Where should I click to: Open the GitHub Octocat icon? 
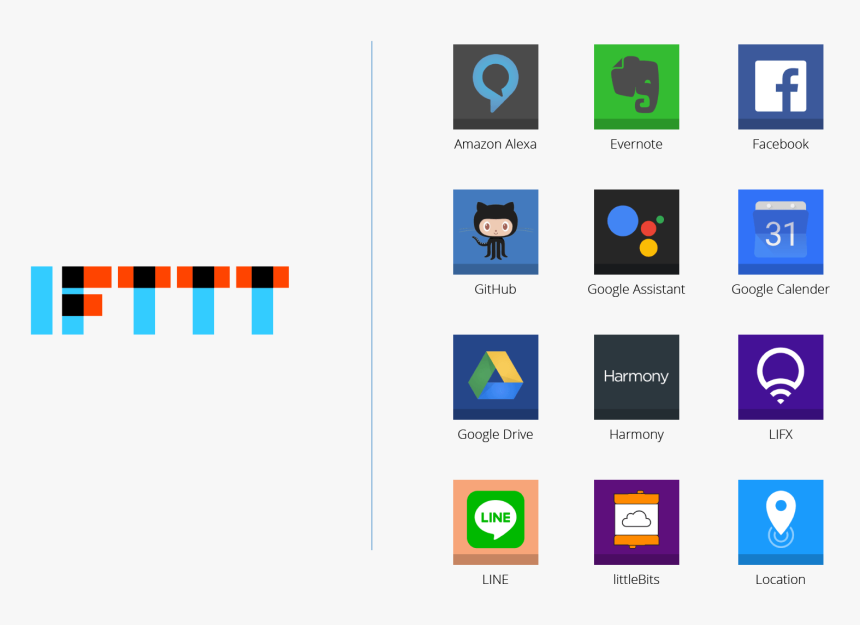click(495, 232)
